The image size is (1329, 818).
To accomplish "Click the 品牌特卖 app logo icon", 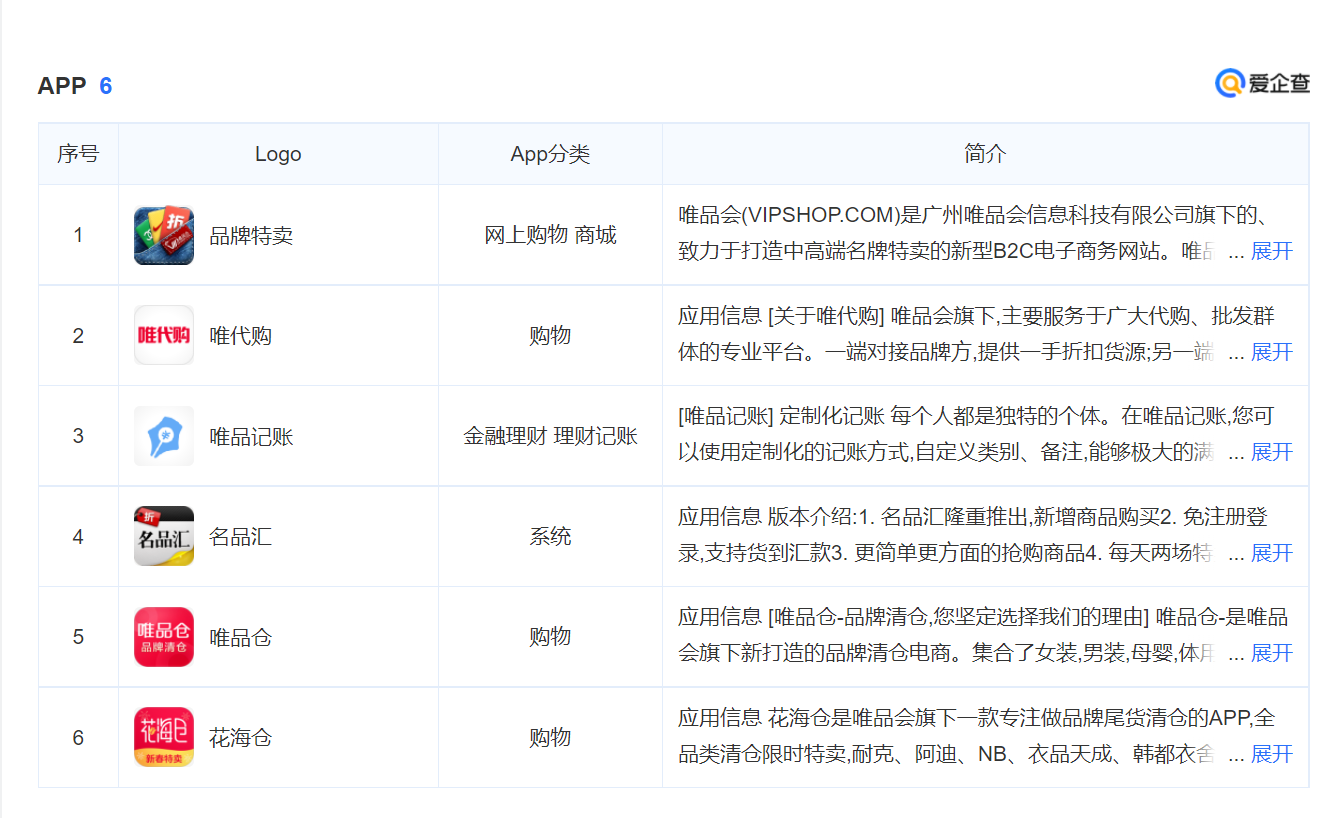I will [x=164, y=235].
